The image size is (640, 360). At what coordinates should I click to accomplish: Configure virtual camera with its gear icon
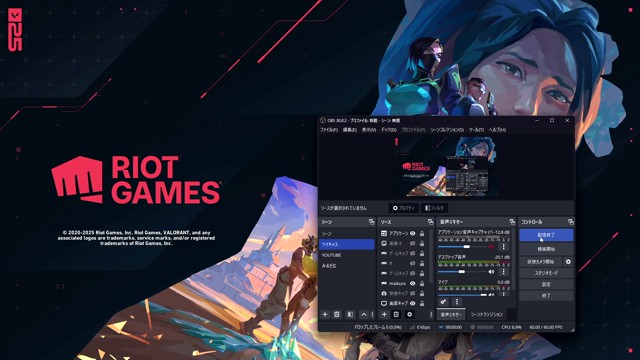coord(568,262)
